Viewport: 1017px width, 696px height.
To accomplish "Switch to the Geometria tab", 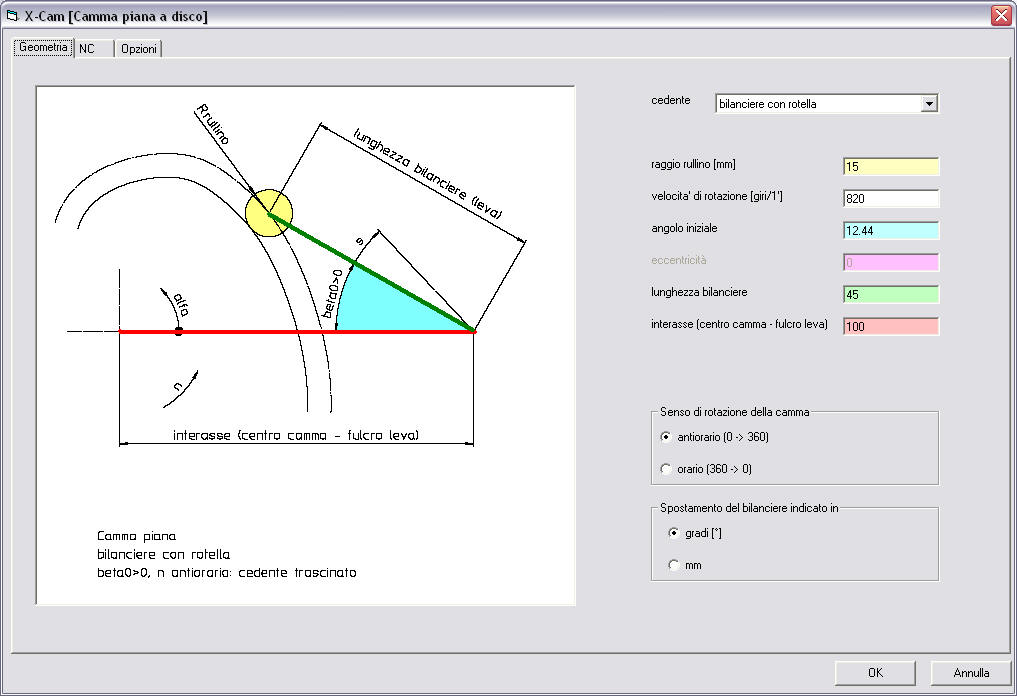I will pos(43,47).
